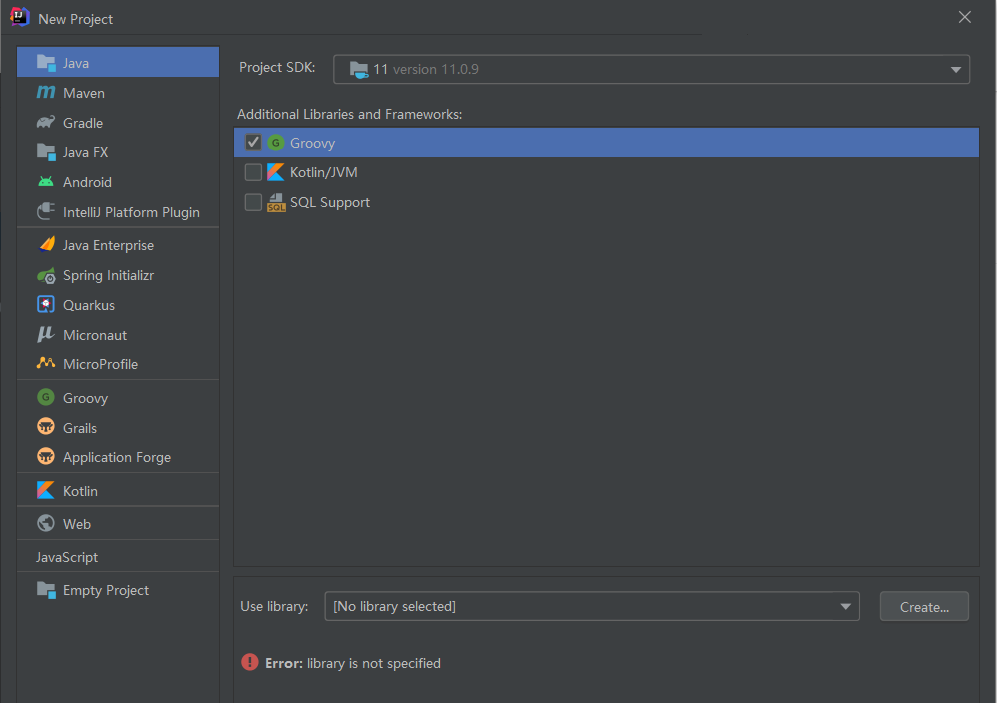This screenshot has height=703, width=997.
Task: Click the IntelliJ IDEA logo in title bar
Action: (20, 17)
